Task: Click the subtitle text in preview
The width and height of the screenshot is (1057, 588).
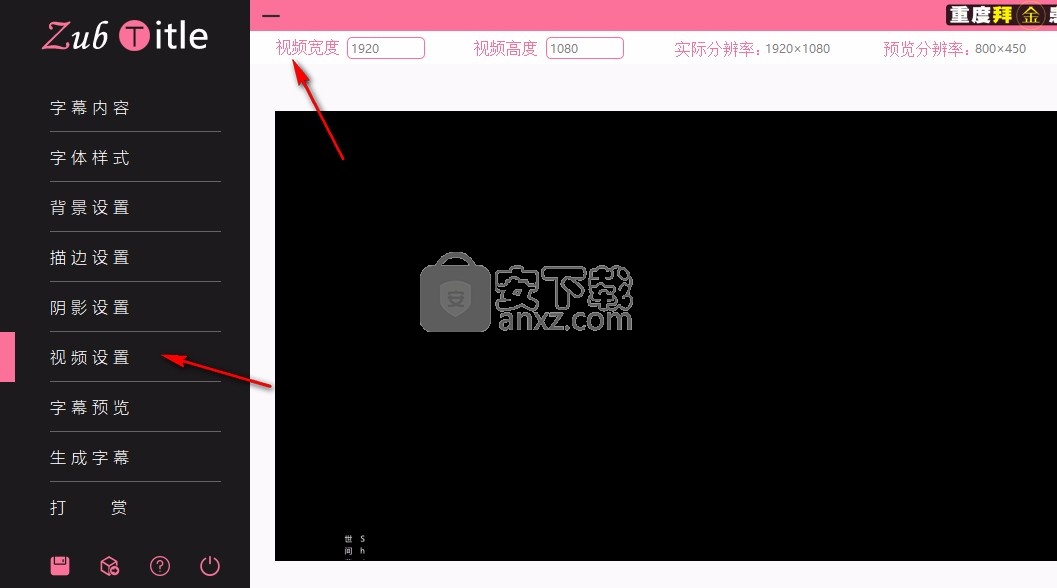Action: [x=356, y=545]
